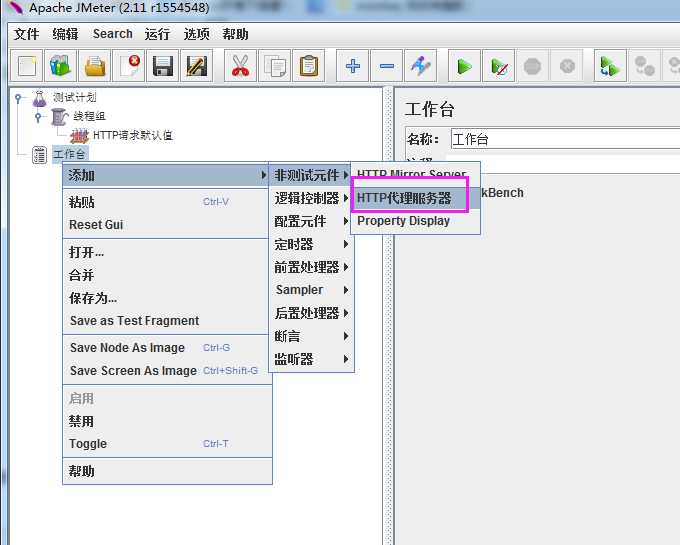Click the HTTP request defaults icon

point(79,136)
